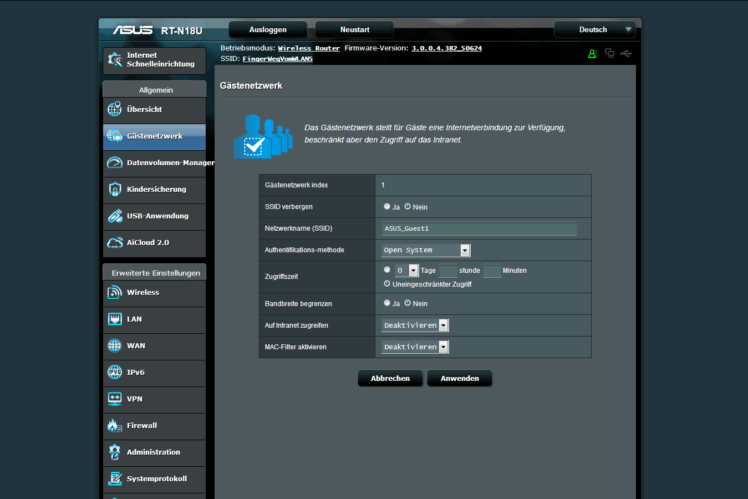Click the stunde input field
Screen dimensions: 748x499
[447, 271]
